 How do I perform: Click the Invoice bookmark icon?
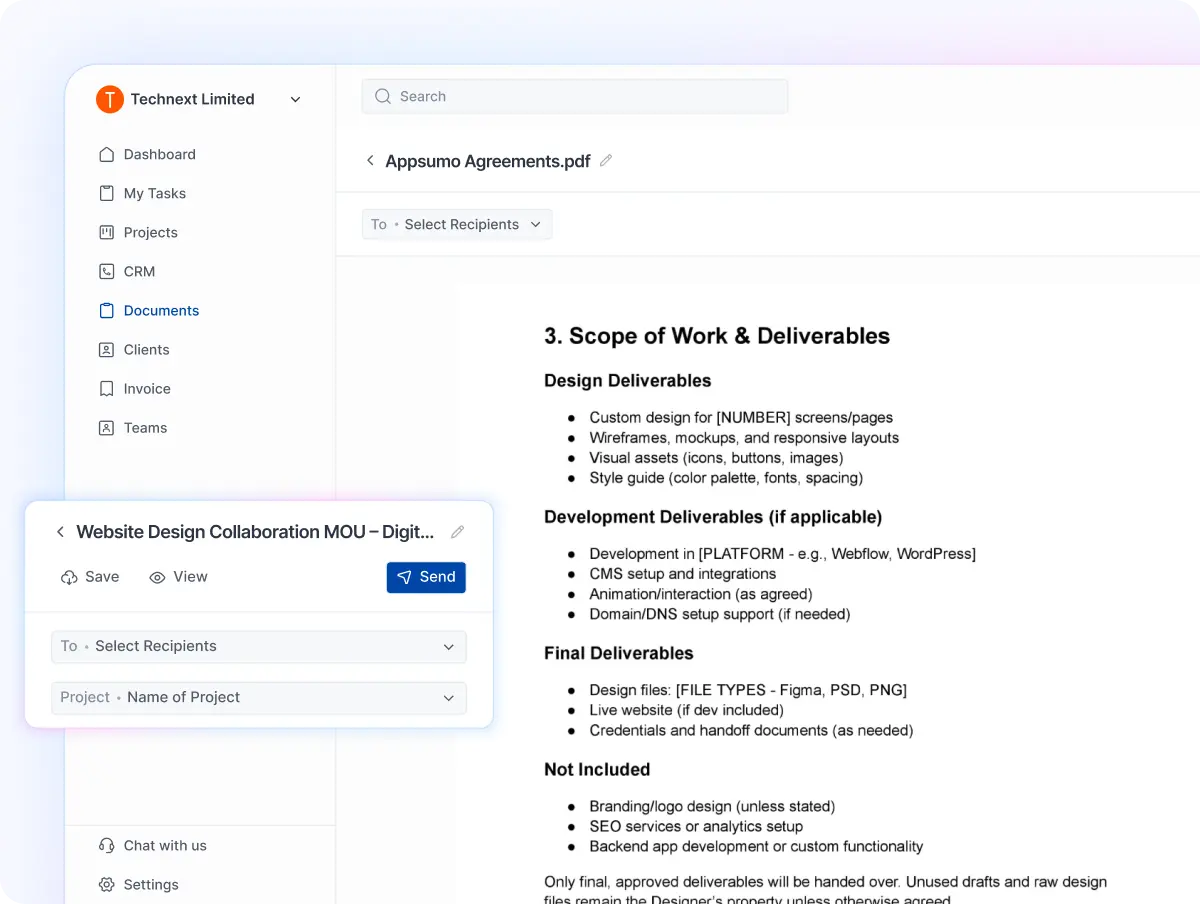coord(107,388)
